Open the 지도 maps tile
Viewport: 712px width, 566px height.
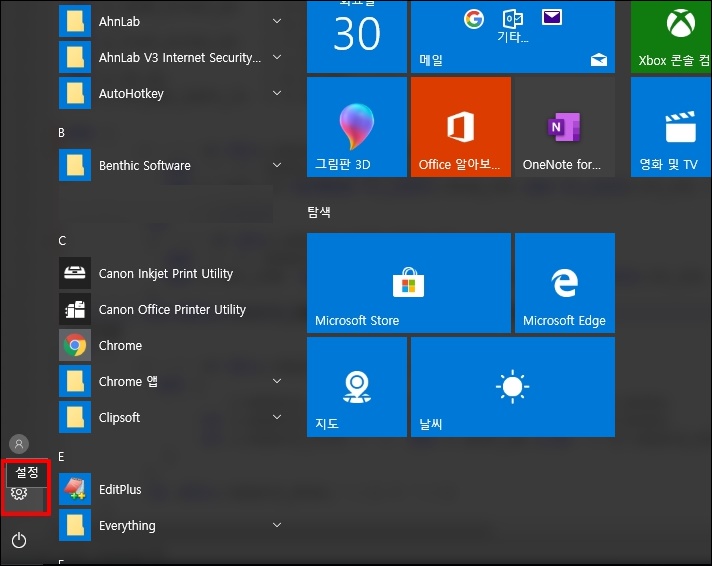pyautogui.click(x=357, y=387)
